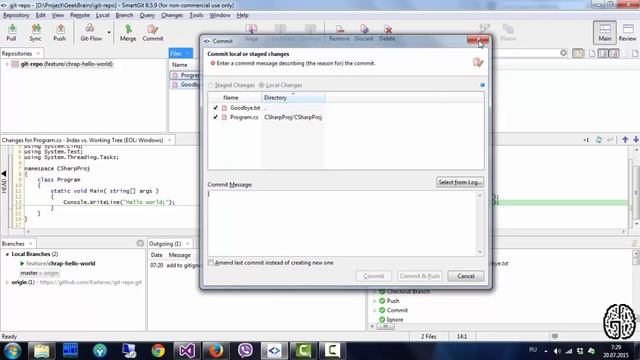Go to next change arrow

coord(636,140)
